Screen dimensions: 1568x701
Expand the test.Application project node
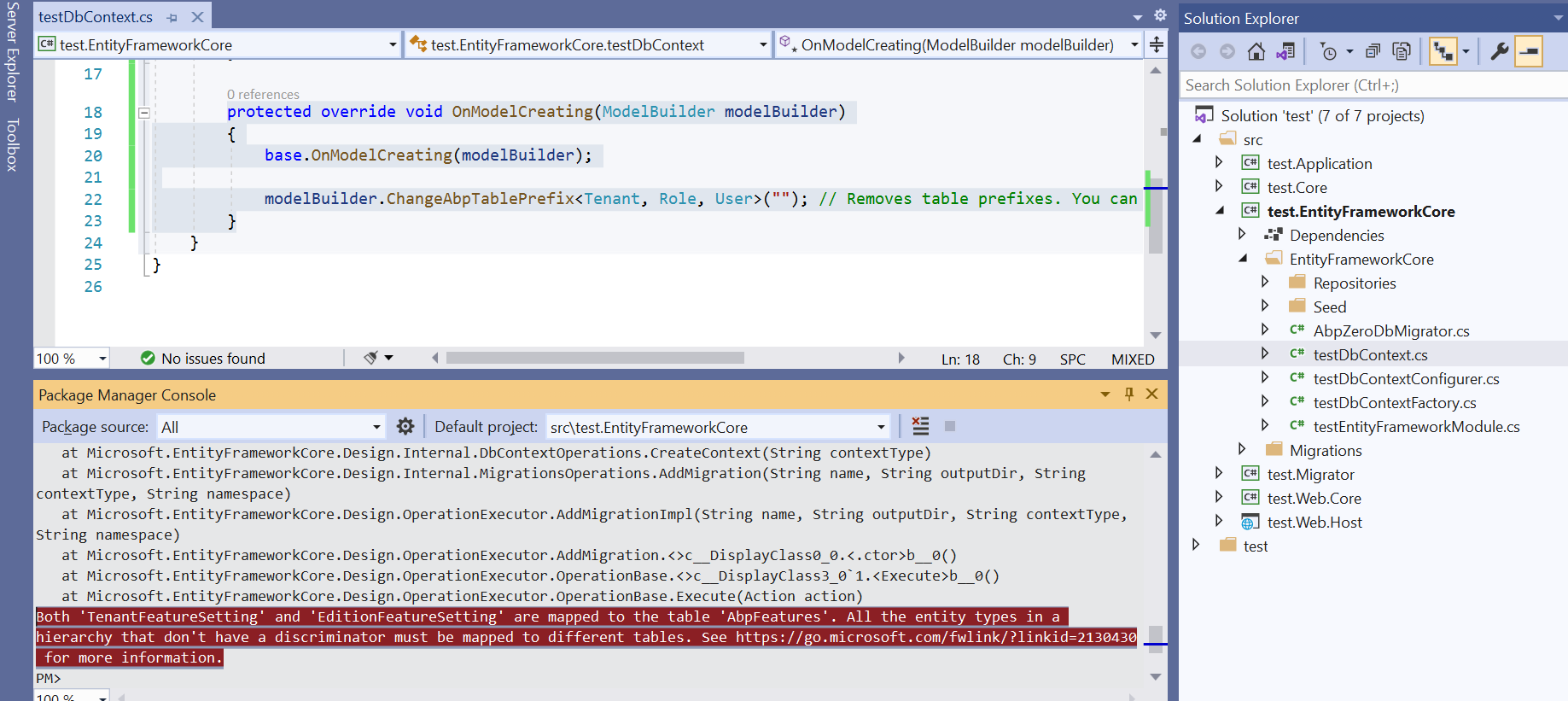coord(1219,162)
